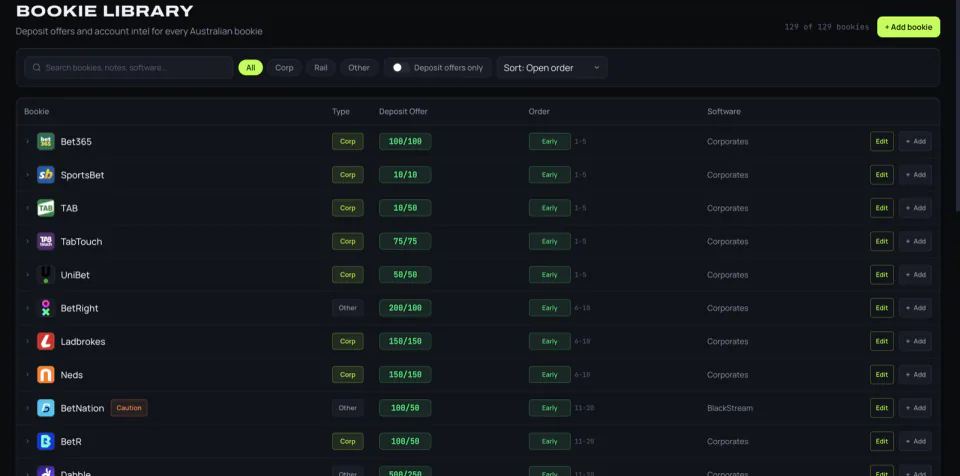Edit the Neds entry

tap(882, 374)
